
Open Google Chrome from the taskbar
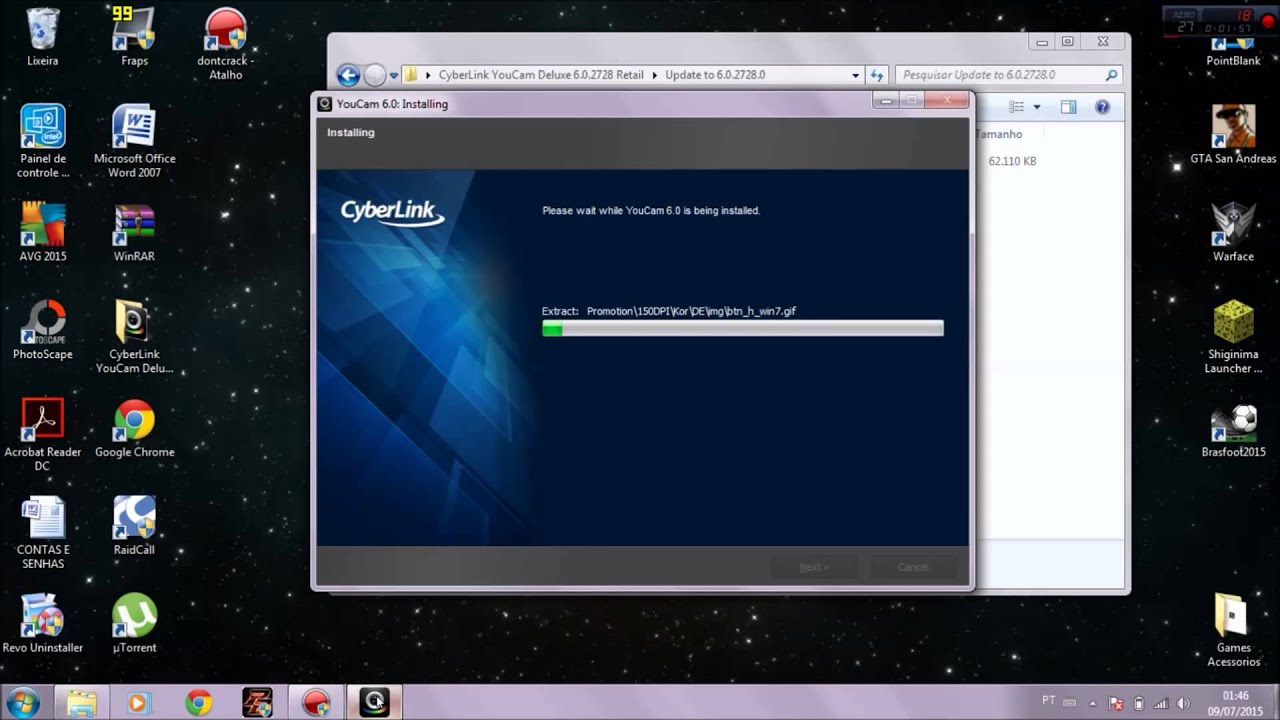(x=198, y=702)
